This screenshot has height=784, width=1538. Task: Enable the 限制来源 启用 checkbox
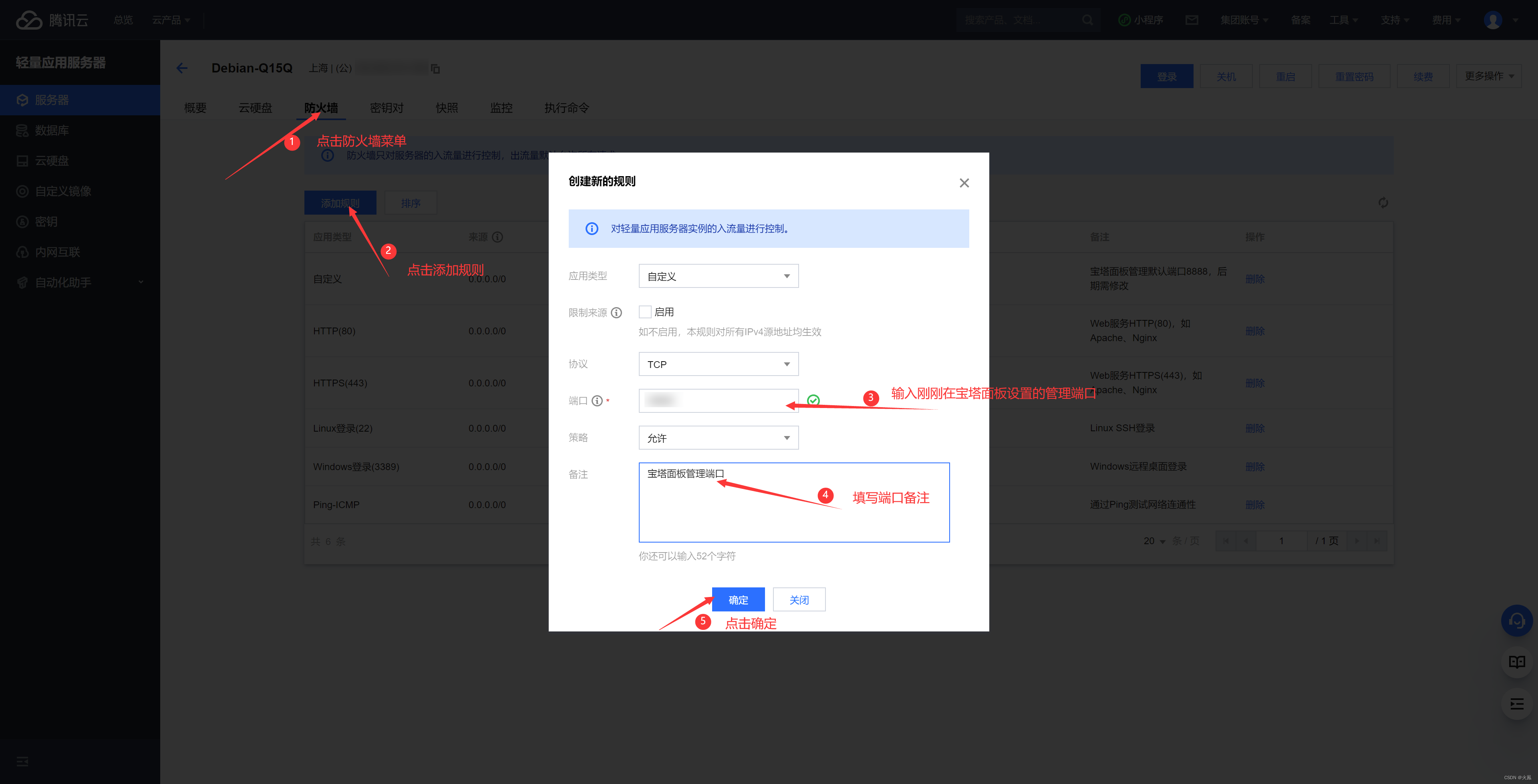tap(645, 312)
